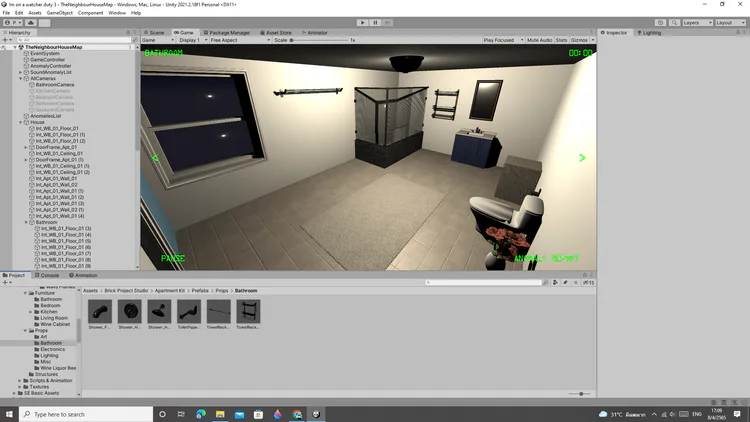Open the Unity account dropdown
Screen dimensions: 750x422
[x=12, y=22]
